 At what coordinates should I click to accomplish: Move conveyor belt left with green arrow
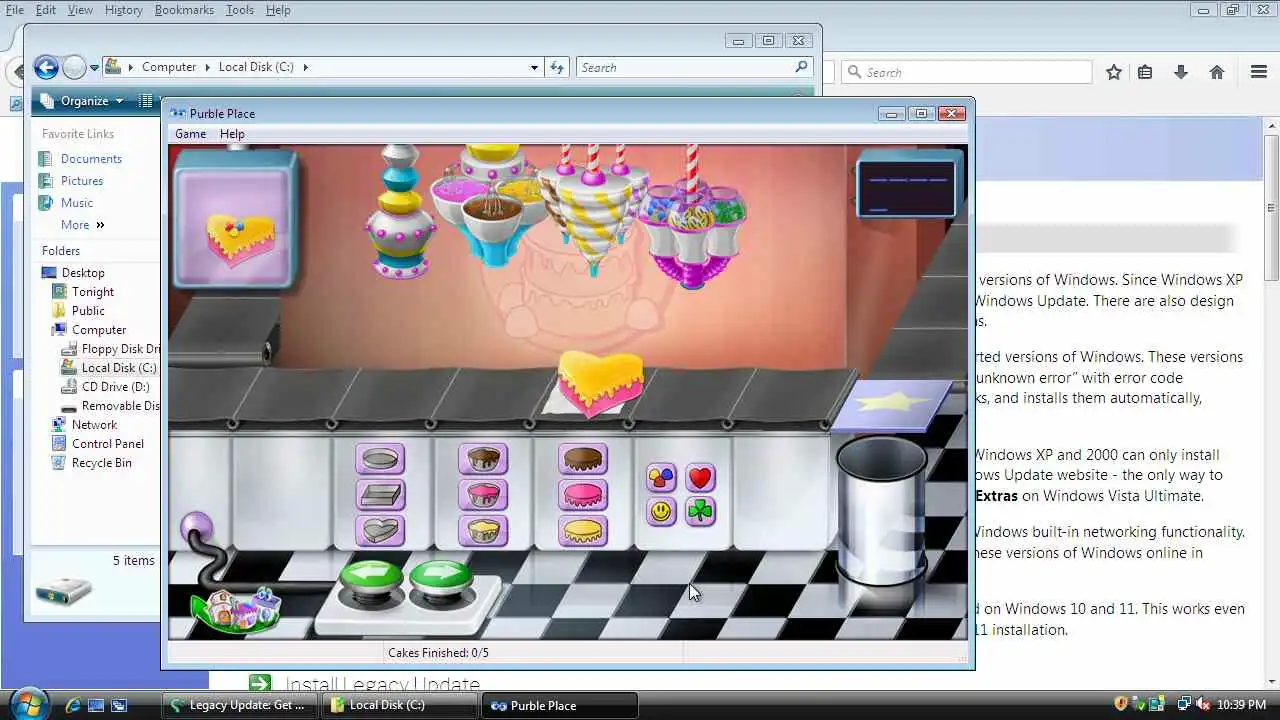pyautogui.click(x=371, y=580)
